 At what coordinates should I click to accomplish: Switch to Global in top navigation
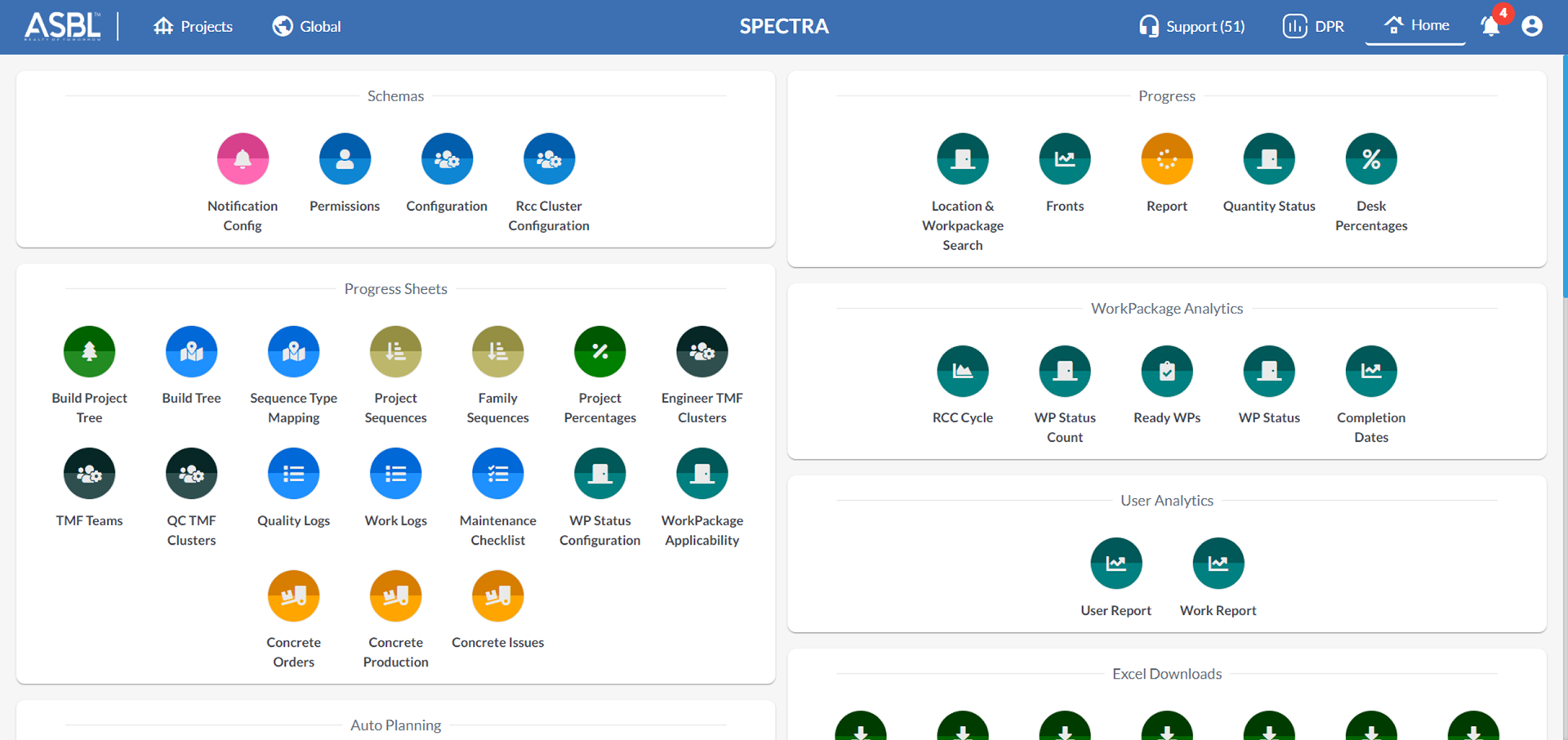coord(306,26)
